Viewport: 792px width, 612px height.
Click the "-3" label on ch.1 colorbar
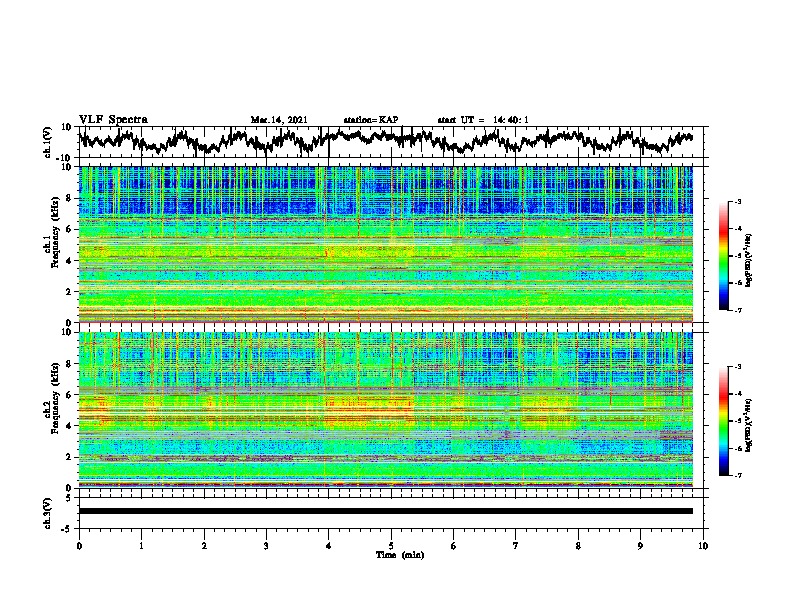(x=737, y=201)
